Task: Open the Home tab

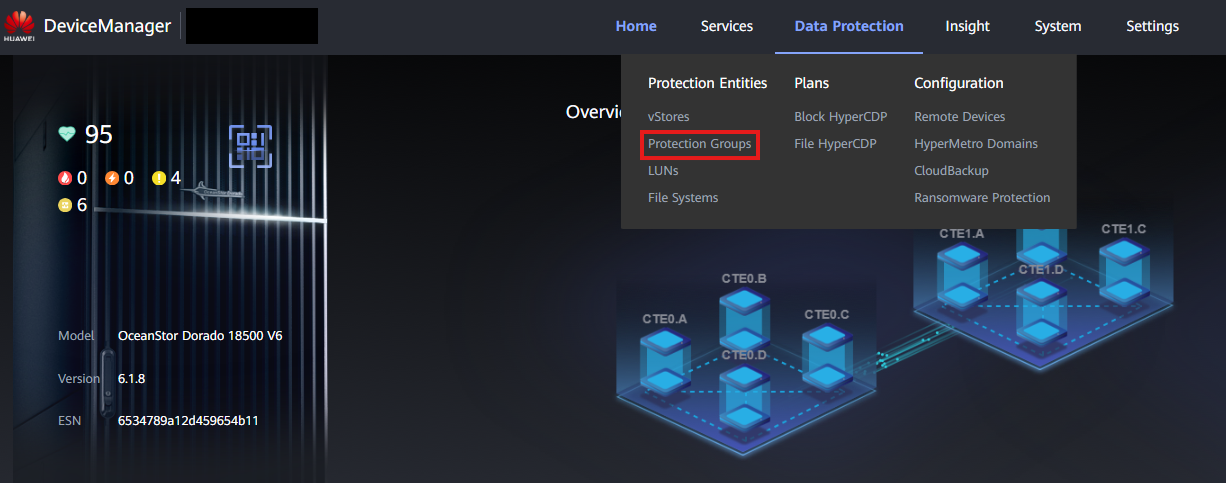Action: pyautogui.click(x=636, y=27)
